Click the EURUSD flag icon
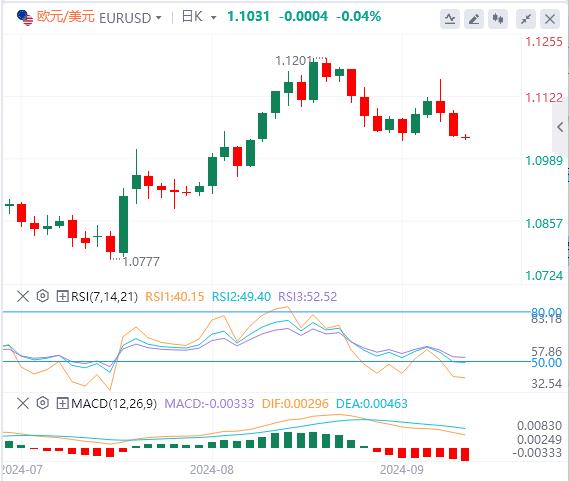This screenshot has height=481, width=569. tap(25, 17)
